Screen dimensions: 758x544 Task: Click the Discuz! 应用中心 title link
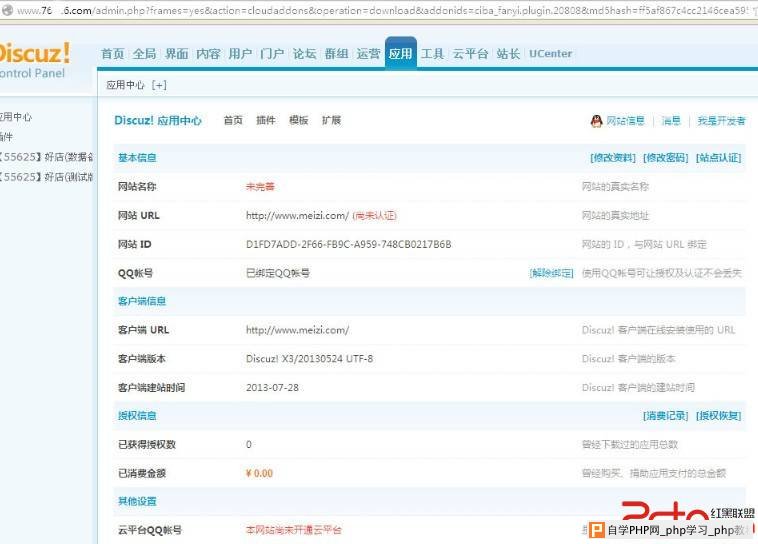(x=158, y=120)
